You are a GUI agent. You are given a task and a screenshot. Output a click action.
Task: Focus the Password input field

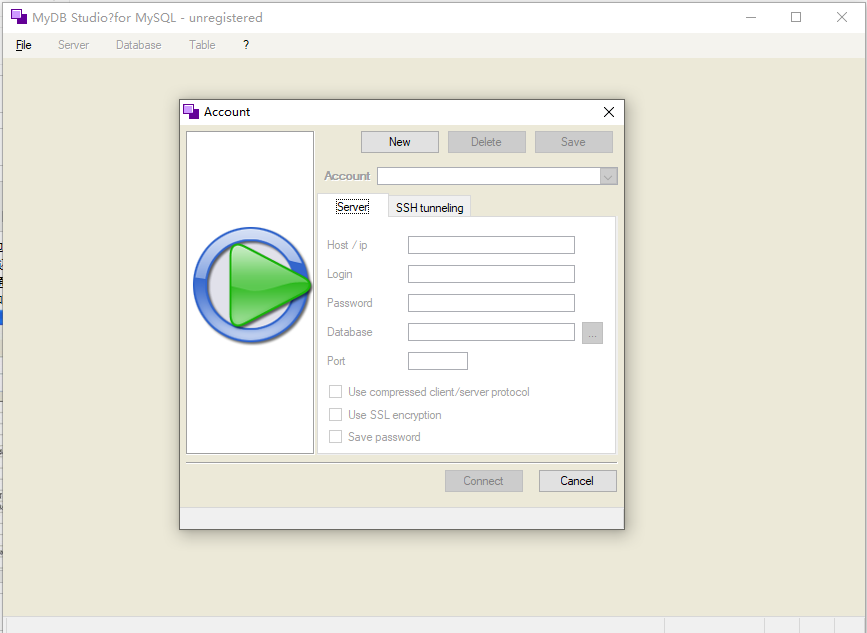click(x=491, y=303)
